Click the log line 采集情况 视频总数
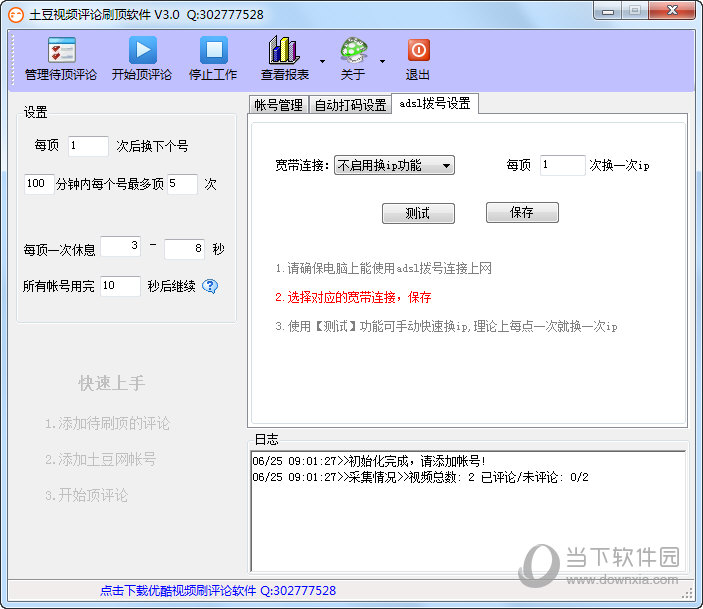The image size is (703, 609). [x=420, y=477]
